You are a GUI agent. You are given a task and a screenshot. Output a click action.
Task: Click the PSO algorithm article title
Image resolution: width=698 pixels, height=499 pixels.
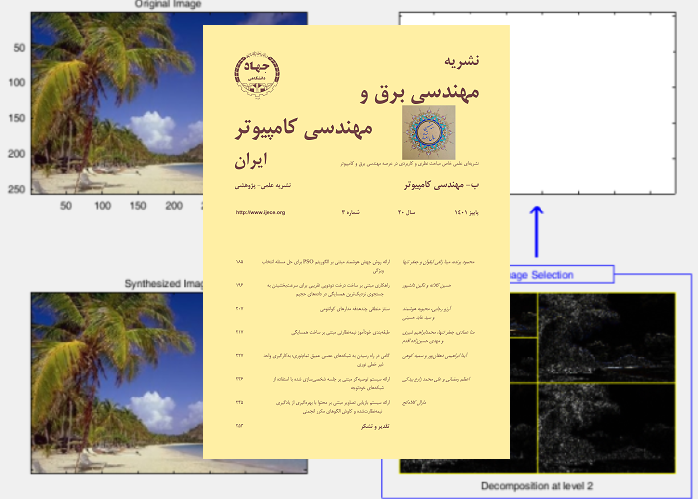pos(326,266)
